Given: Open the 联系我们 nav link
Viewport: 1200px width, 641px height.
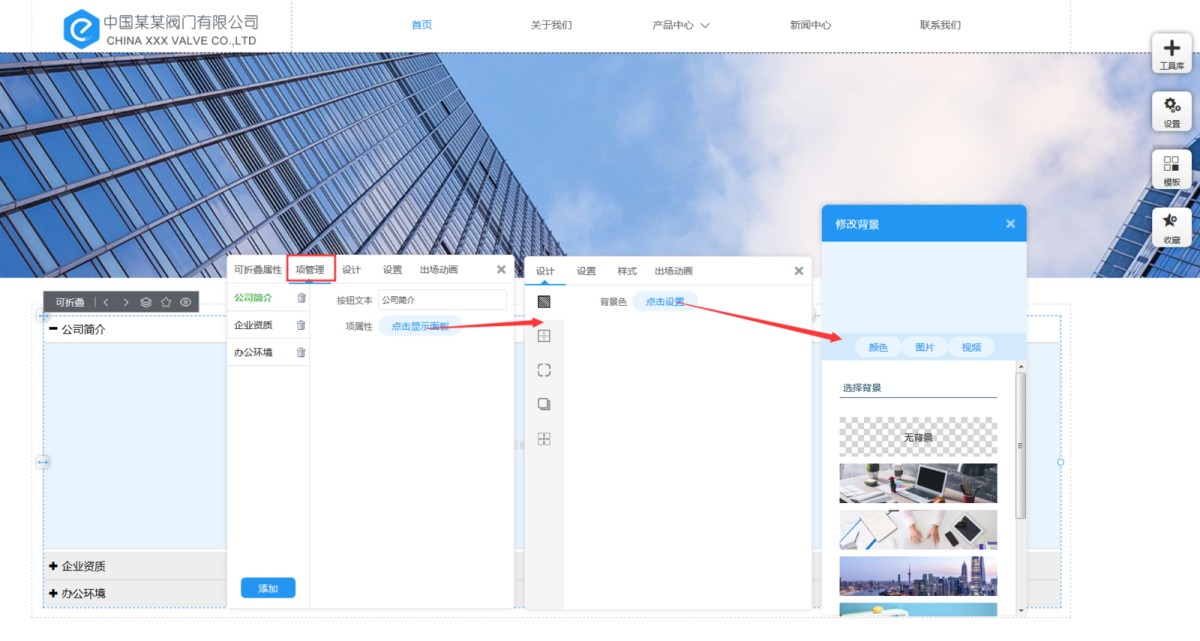Looking at the screenshot, I should tap(940, 25).
